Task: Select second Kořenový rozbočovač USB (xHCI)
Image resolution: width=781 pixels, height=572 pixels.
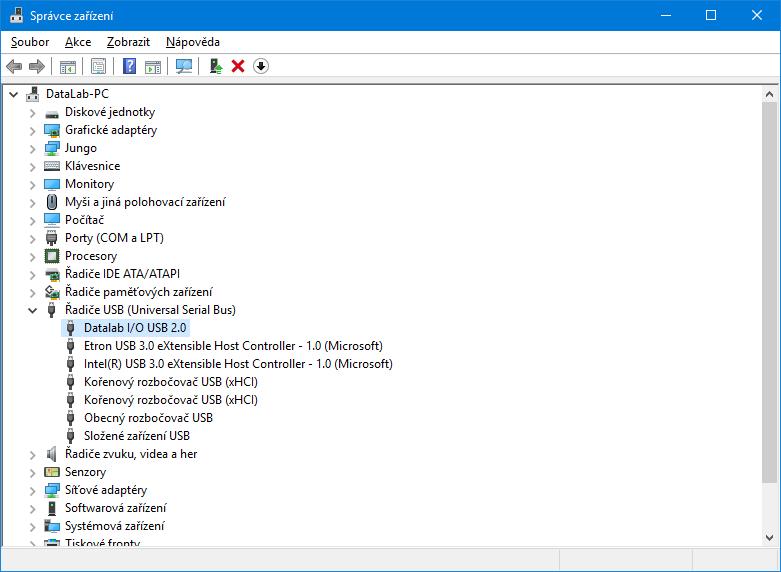Action: coord(171,400)
